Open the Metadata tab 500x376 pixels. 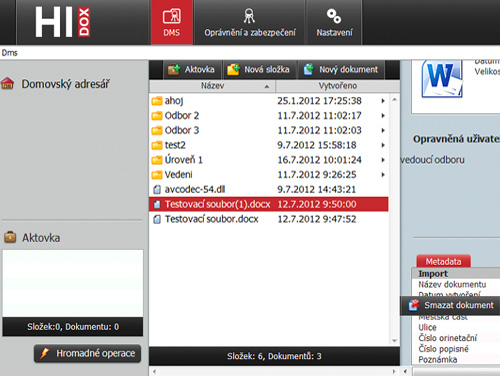[443, 261]
